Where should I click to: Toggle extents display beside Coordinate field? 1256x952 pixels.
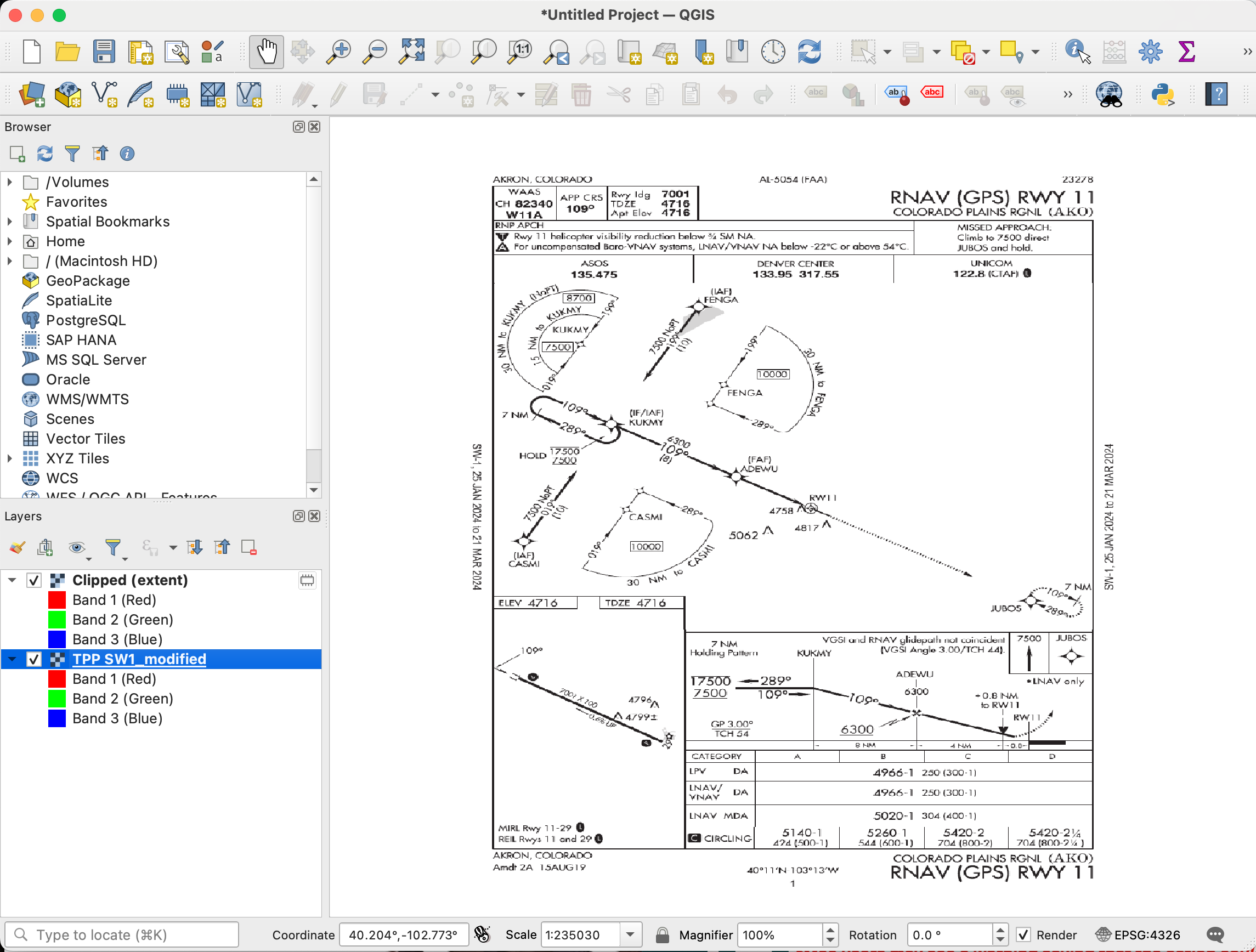click(x=482, y=934)
